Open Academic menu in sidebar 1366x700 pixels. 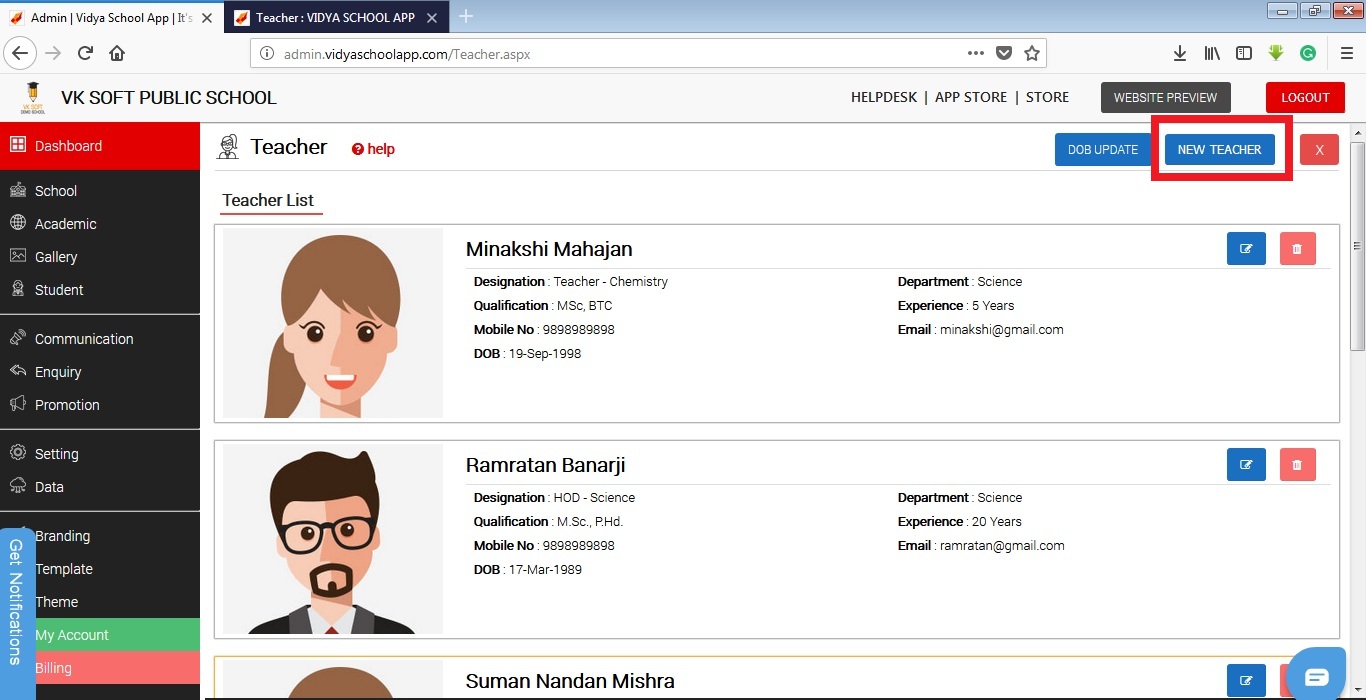tap(100, 224)
